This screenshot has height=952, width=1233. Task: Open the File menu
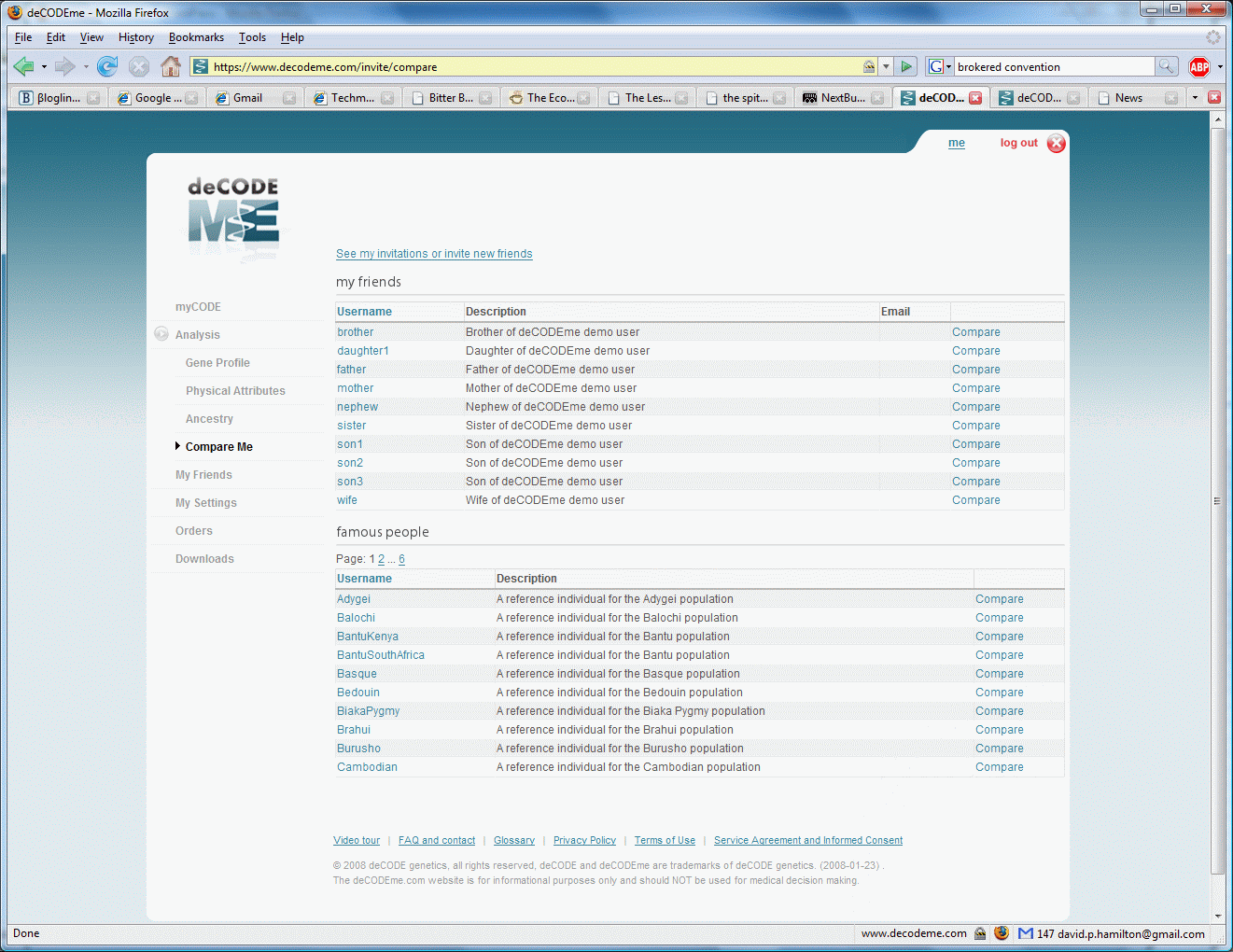pos(23,37)
